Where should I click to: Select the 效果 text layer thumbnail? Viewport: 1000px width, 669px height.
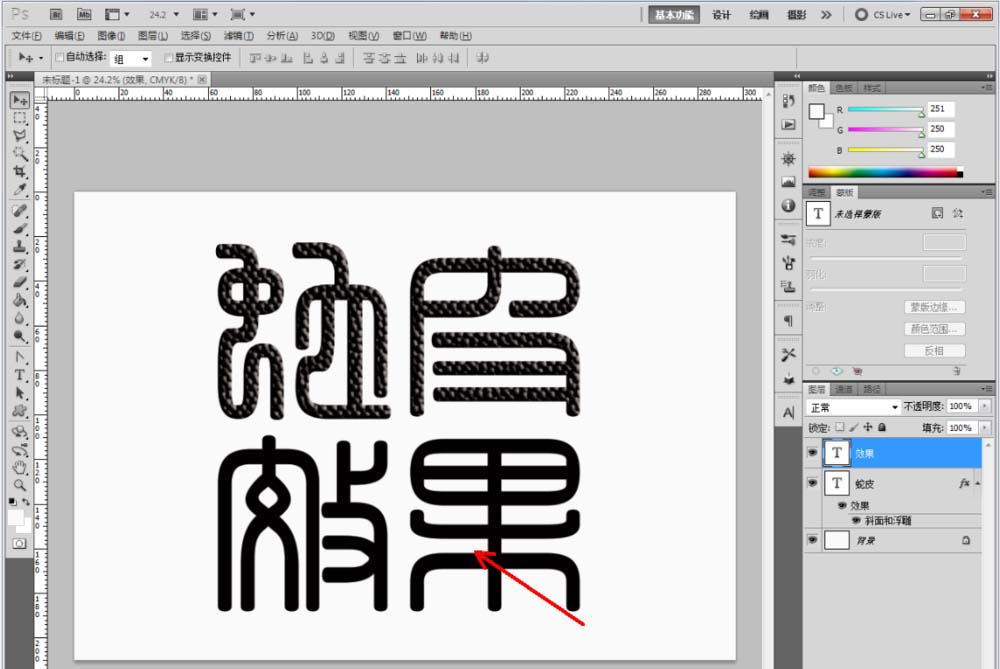[x=836, y=453]
